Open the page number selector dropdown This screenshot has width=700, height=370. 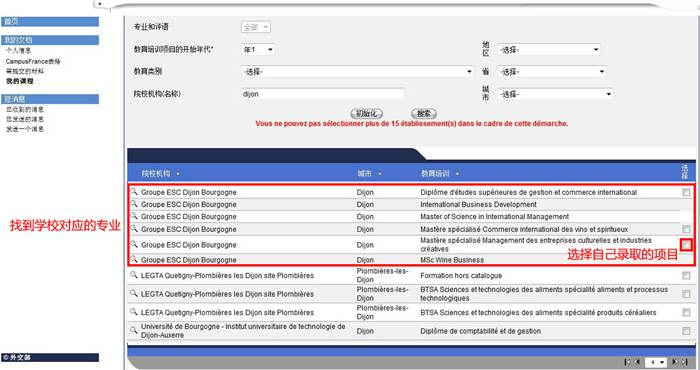pyautogui.click(x=656, y=362)
